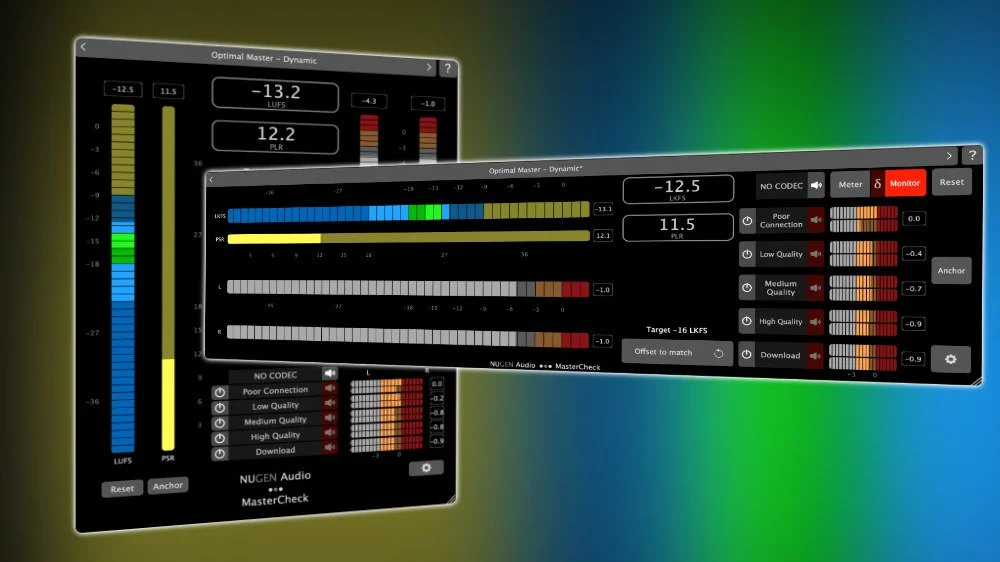Image resolution: width=1000 pixels, height=562 pixels.
Task: Audition NO CODEC speaker in horizontal window
Action: (x=816, y=186)
